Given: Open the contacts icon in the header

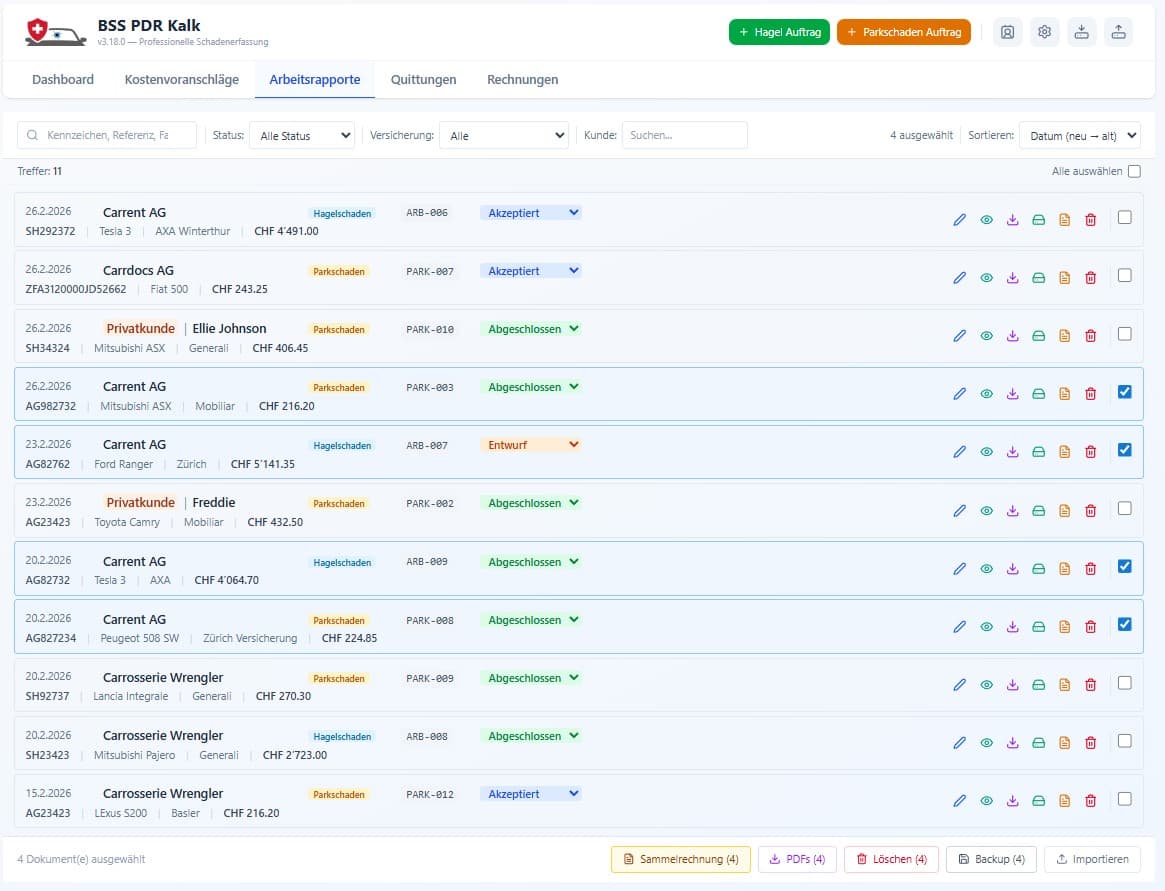Looking at the screenshot, I should tap(1007, 32).
